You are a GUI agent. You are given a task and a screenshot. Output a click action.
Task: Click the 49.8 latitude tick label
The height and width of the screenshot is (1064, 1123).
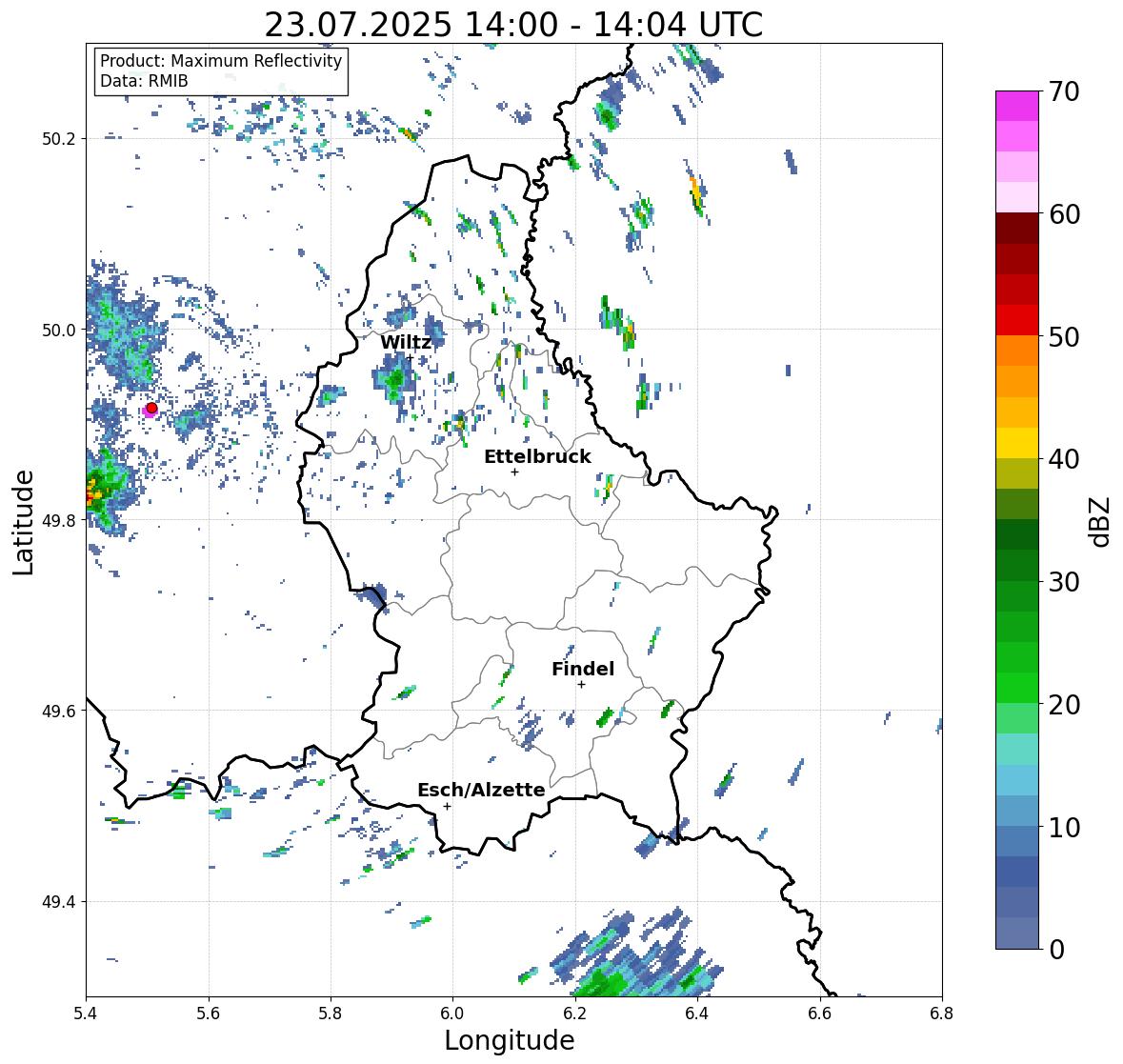(x=58, y=520)
